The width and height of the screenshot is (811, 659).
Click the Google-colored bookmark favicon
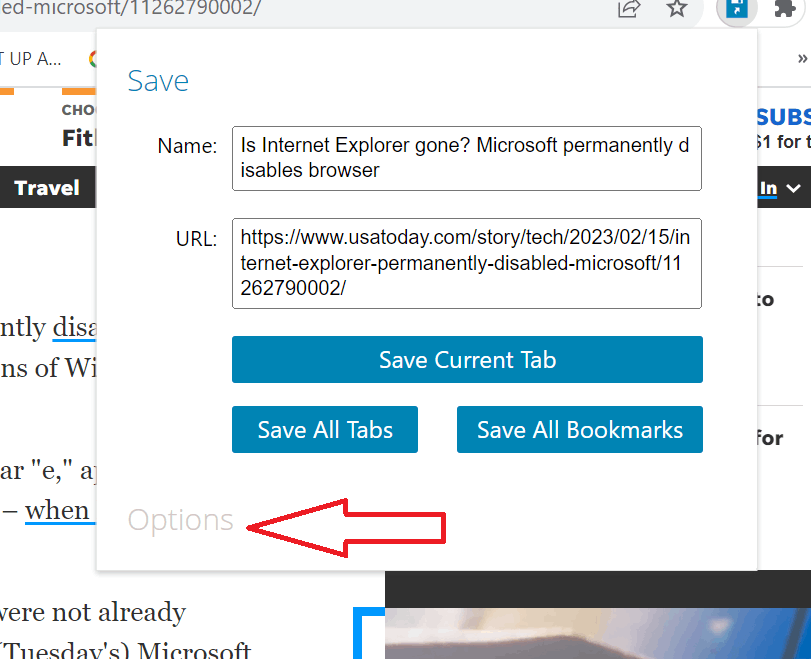point(93,59)
